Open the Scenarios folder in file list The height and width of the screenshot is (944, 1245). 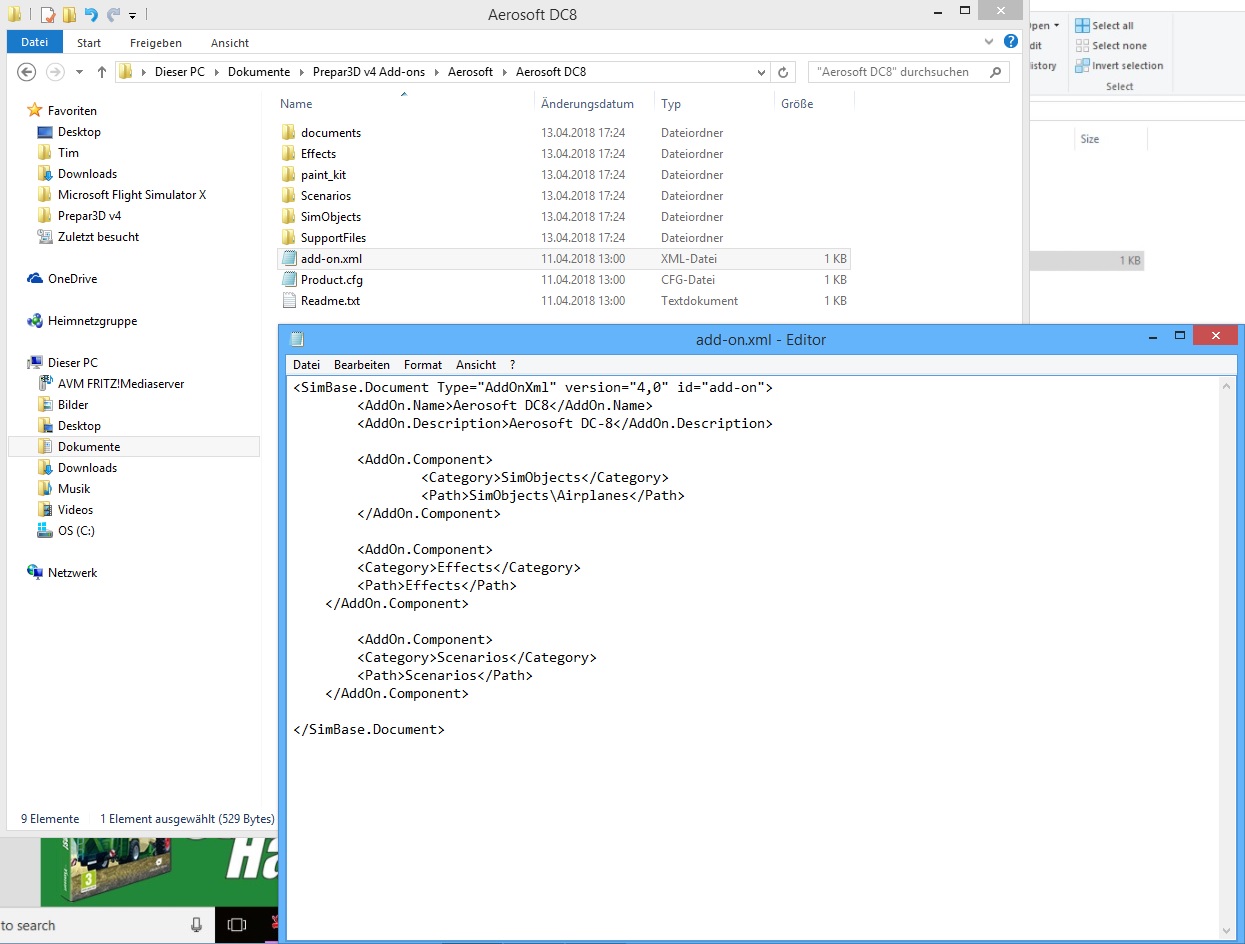[326, 196]
